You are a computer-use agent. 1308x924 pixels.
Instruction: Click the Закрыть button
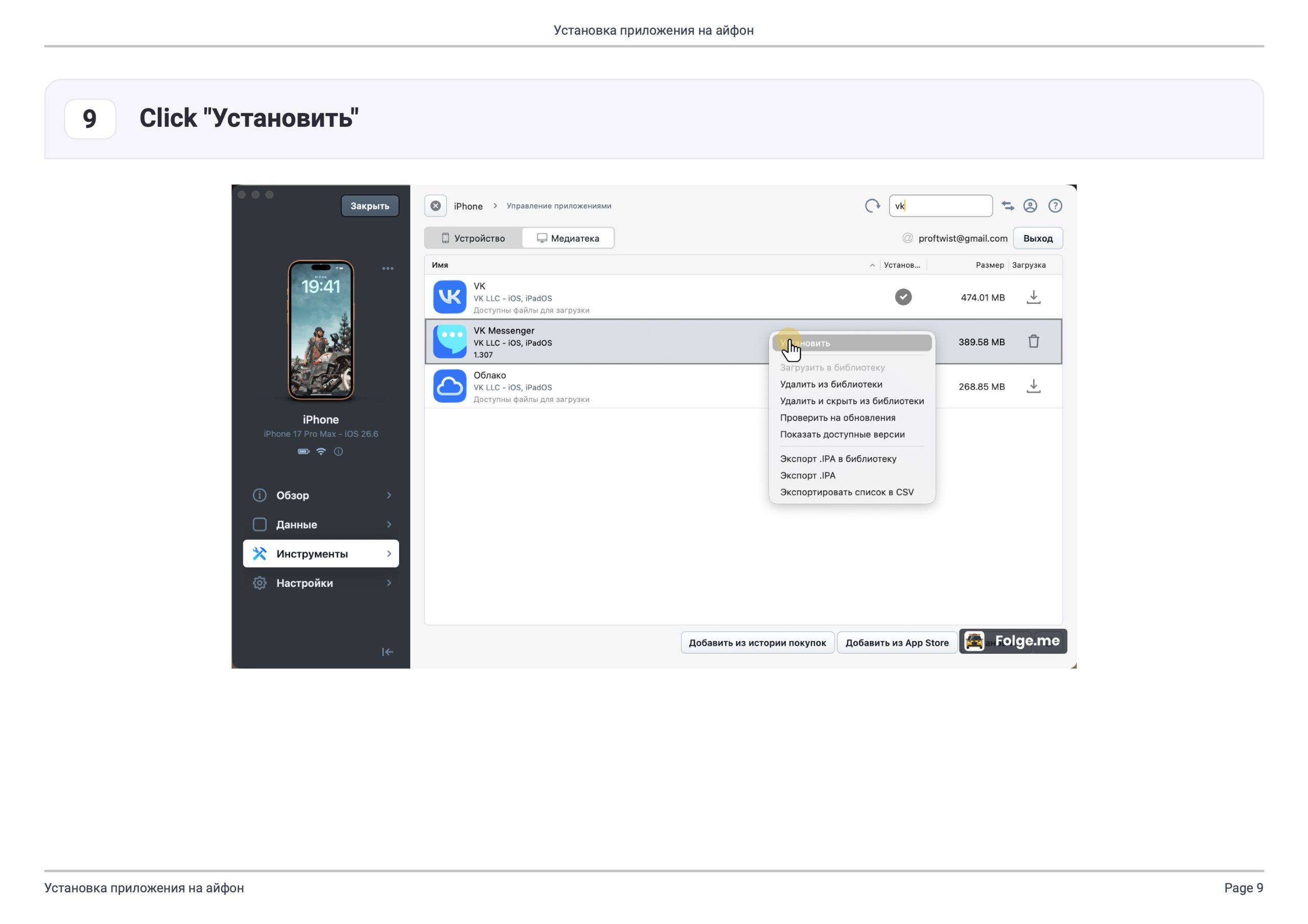point(370,206)
